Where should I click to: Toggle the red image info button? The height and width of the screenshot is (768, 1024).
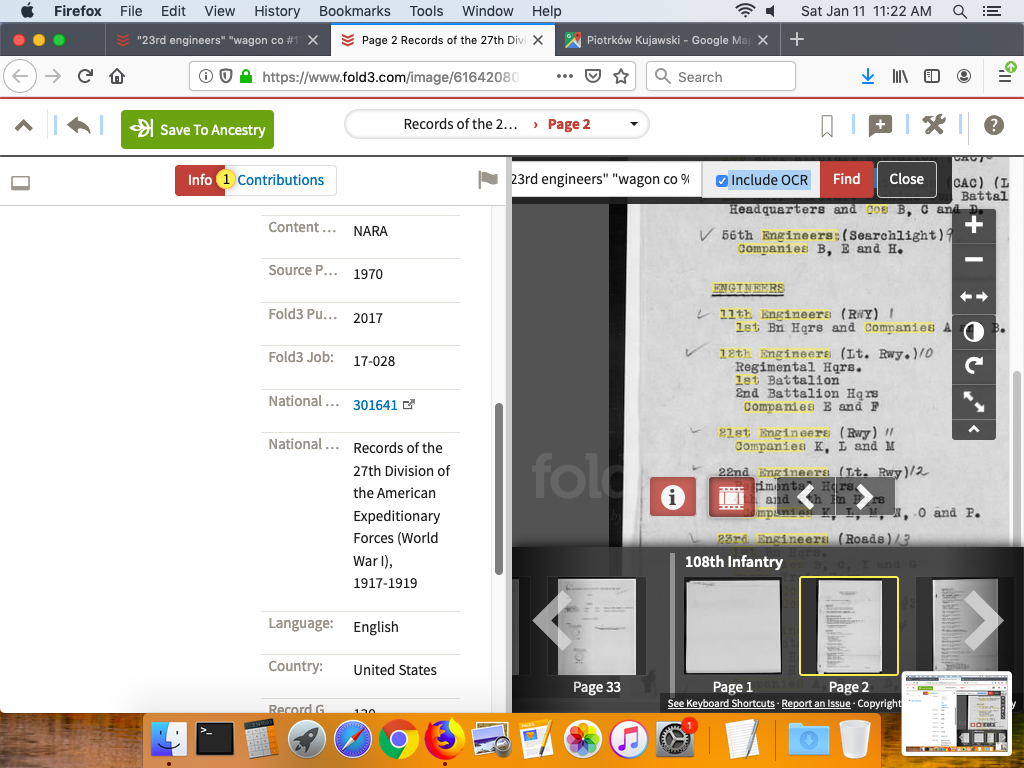point(672,497)
